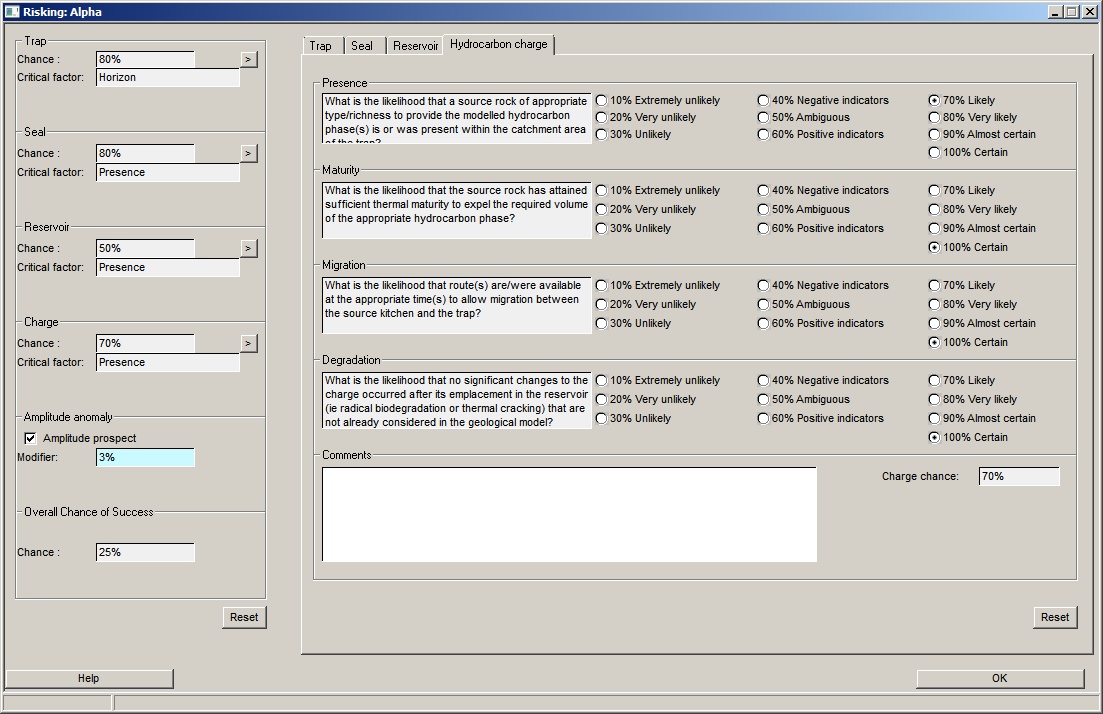
Task: Select 80% Very likely for Presence
Action: (x=935, y=118)
